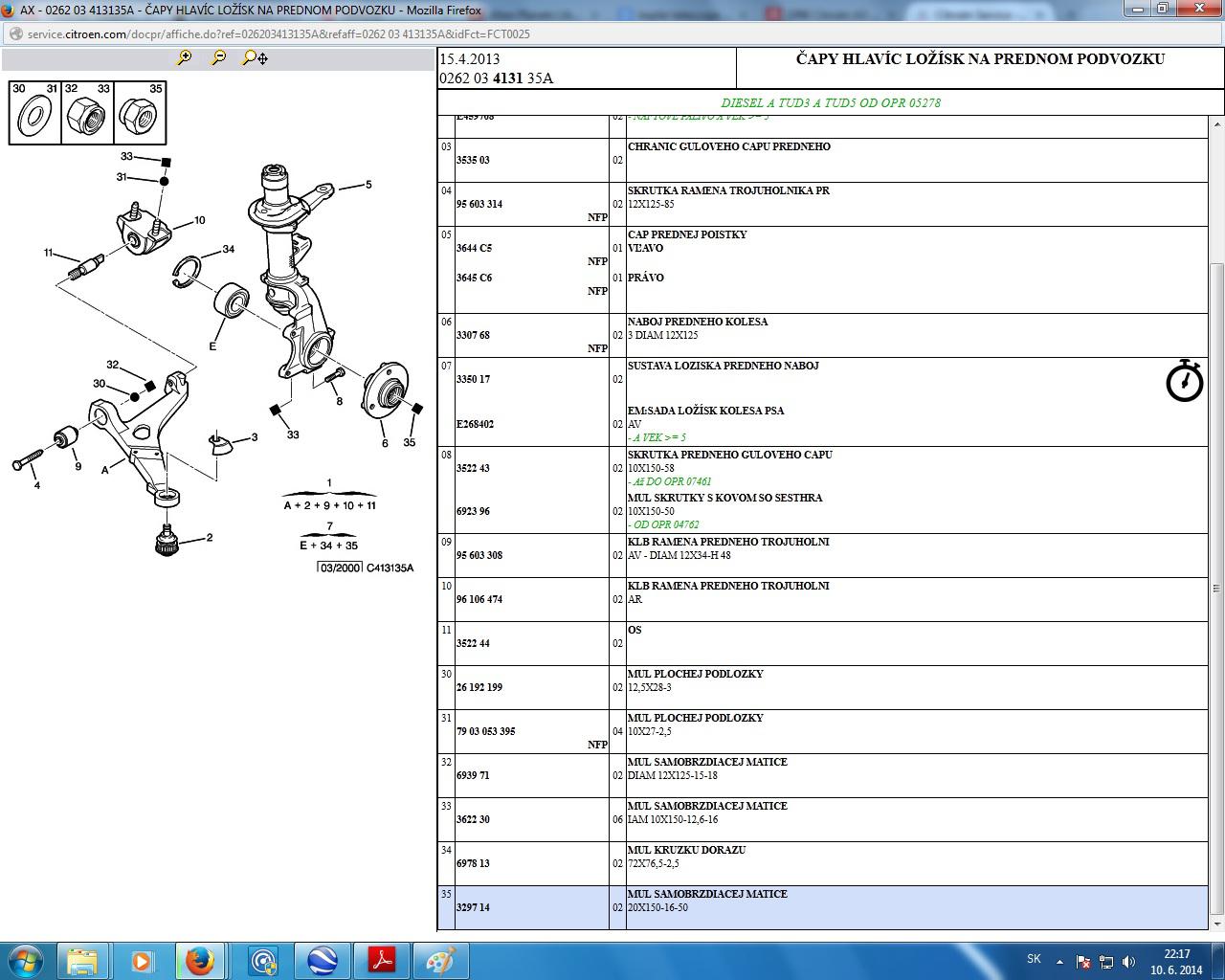Click the globe site identity icon in address bar
The image size is (1225, 980).
[15, 33]
